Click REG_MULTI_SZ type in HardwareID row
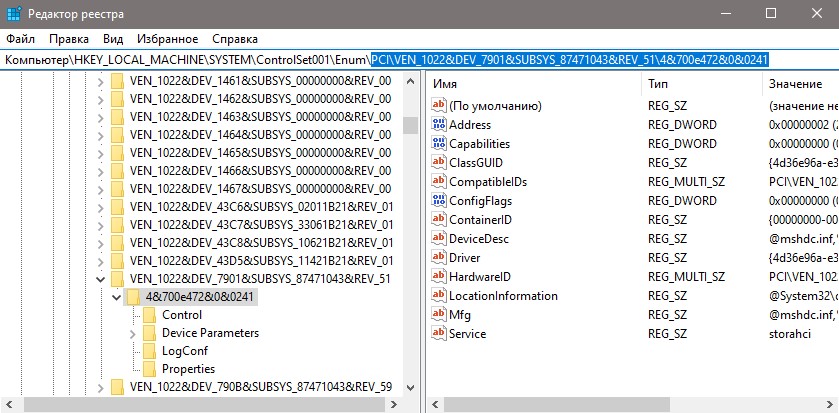 coord(686,277)
